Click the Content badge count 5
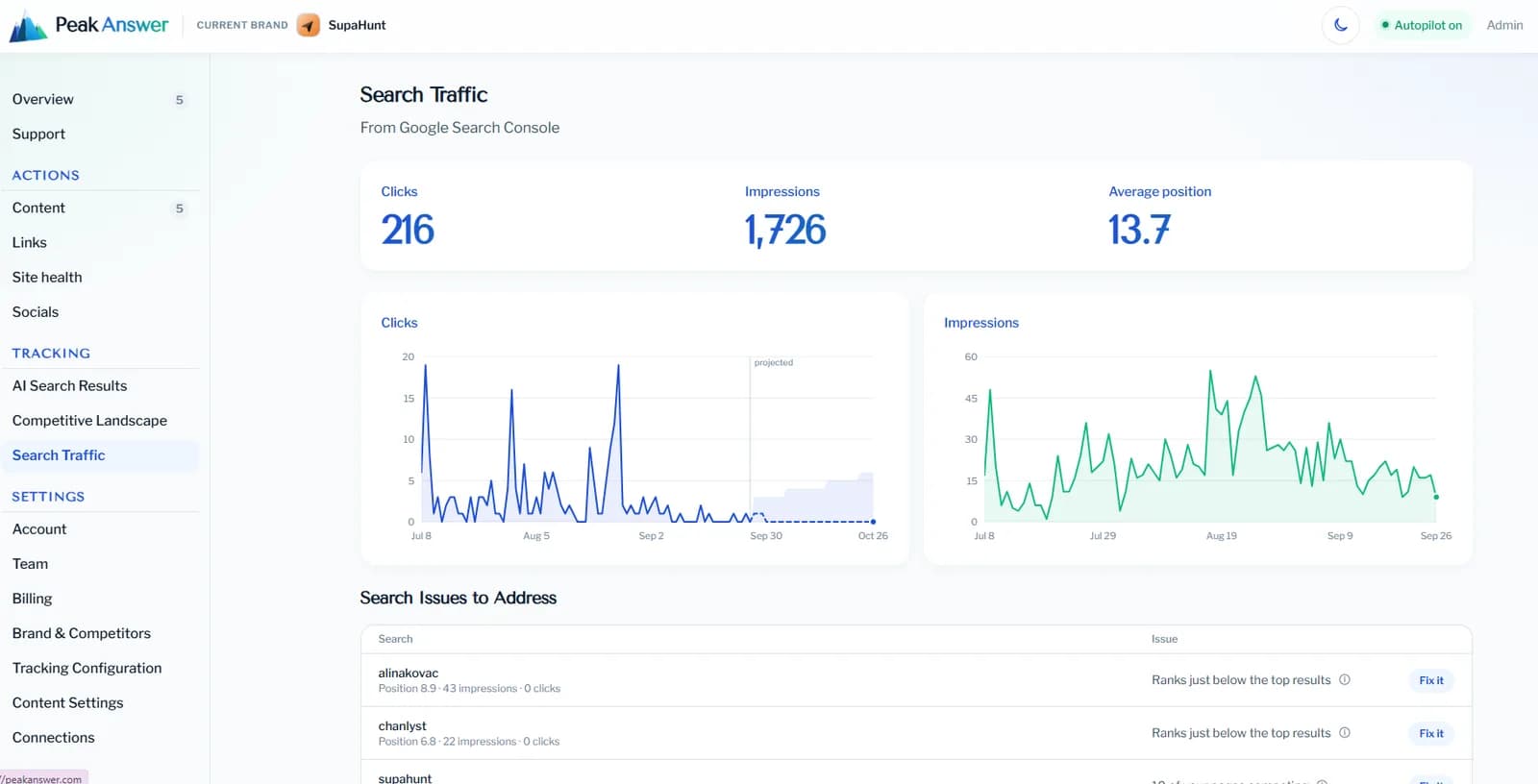This screenshot has width=1538, height=784. [x=179, y=208]
